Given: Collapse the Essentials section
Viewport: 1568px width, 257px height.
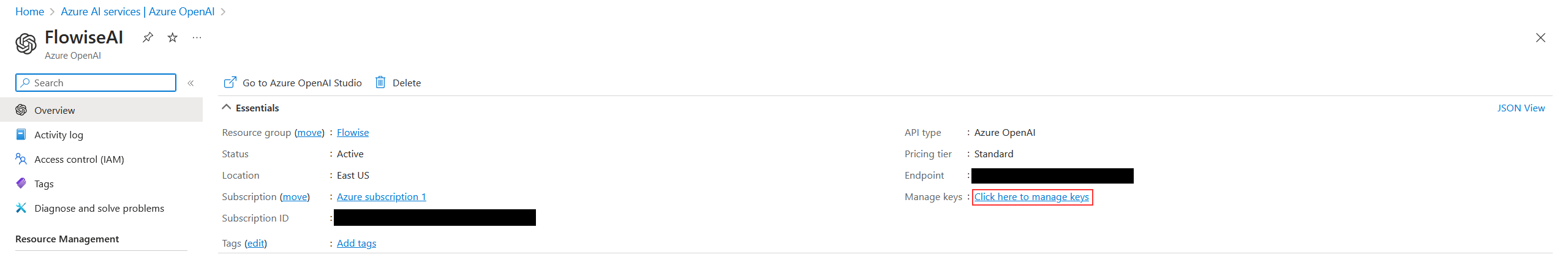Looking at the screenshot, I should (227, 108).
